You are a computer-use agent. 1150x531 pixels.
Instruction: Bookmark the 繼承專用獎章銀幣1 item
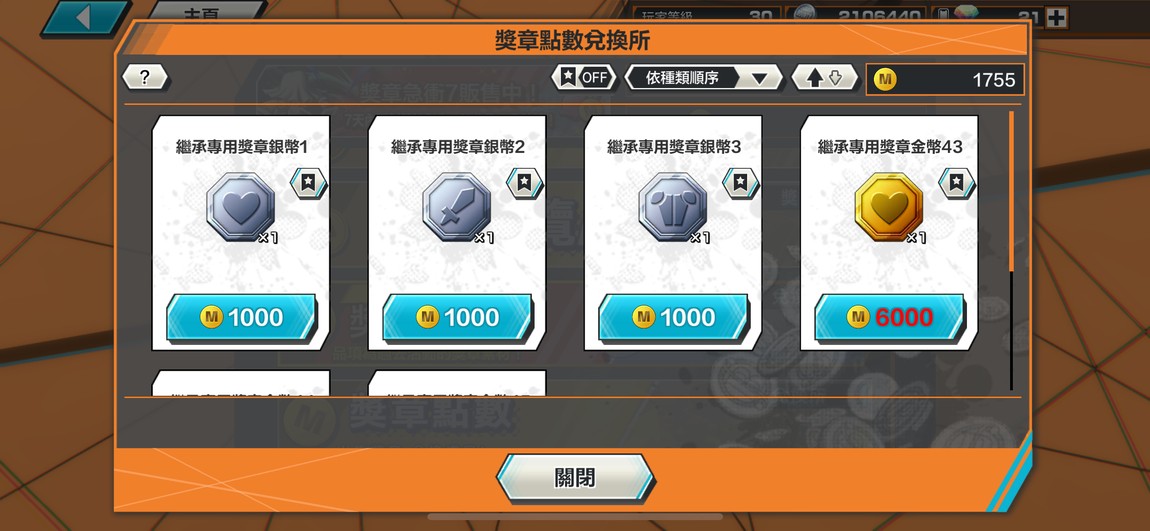coord(309,183)
